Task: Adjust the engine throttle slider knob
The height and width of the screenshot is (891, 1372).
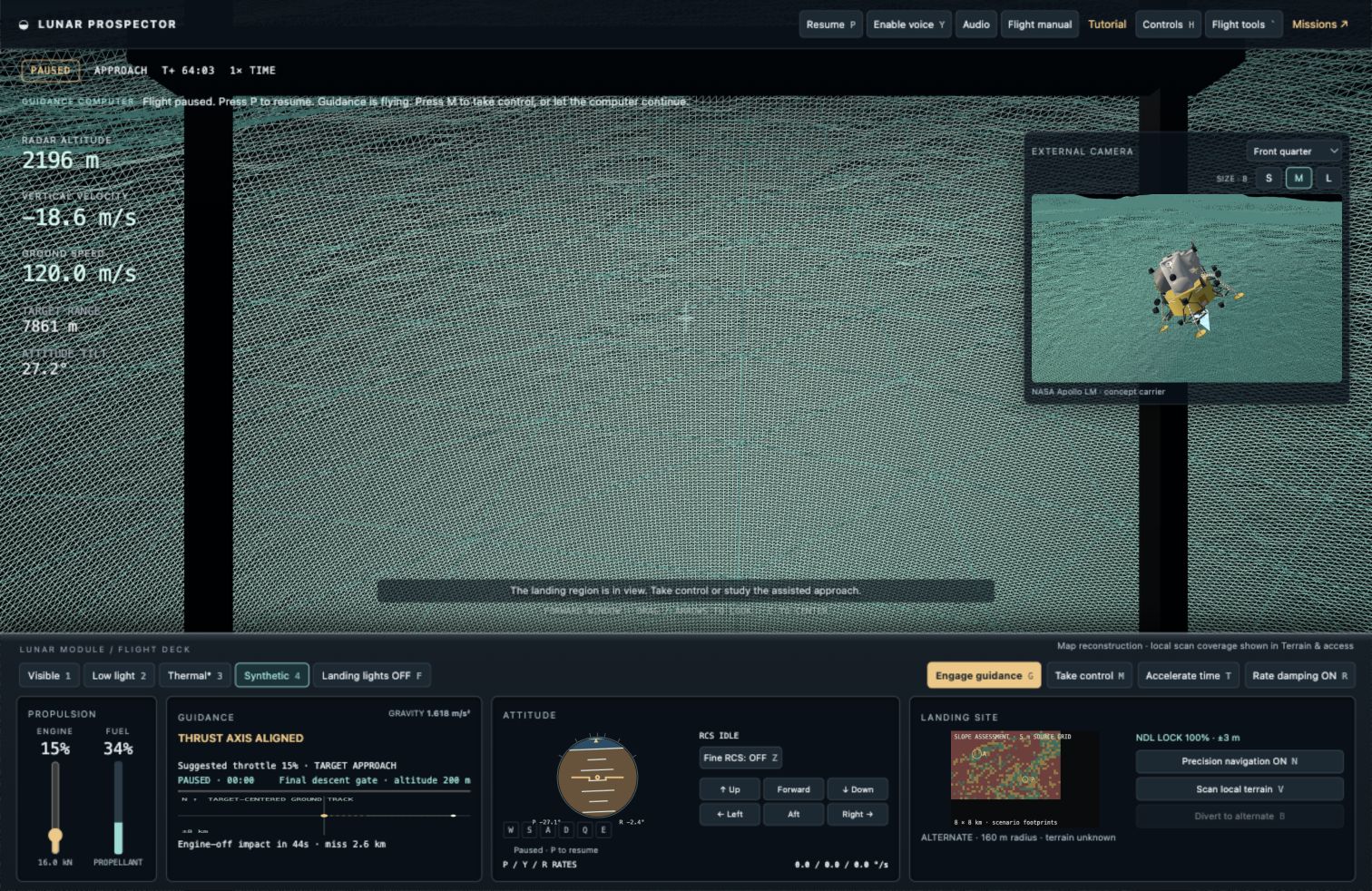Action: pyautogui.click(x=55, y=835)
